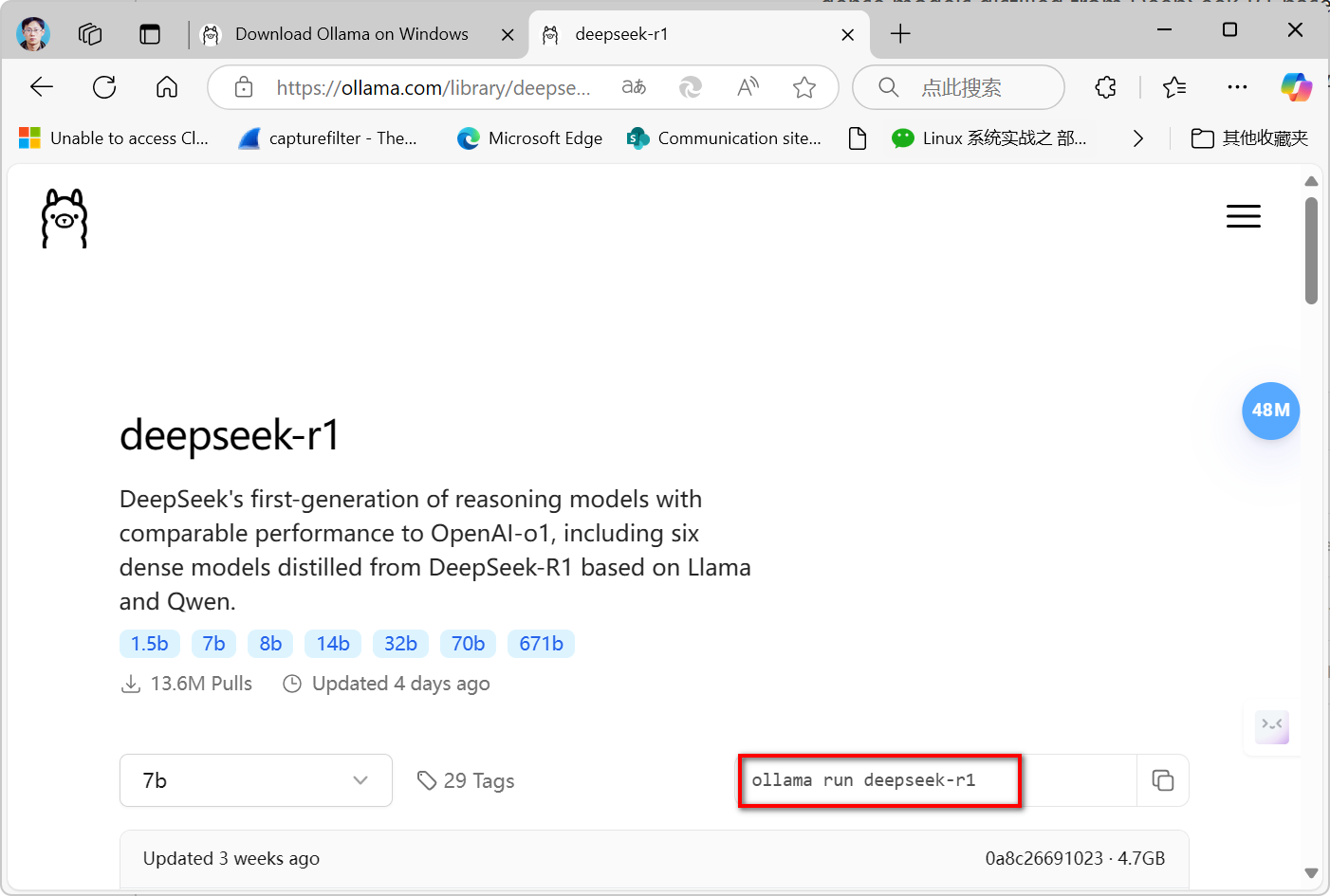This screenshot has width=1330, height=896.
Task: Click the blue 48M floating badge
Action: coord(1270,411)
